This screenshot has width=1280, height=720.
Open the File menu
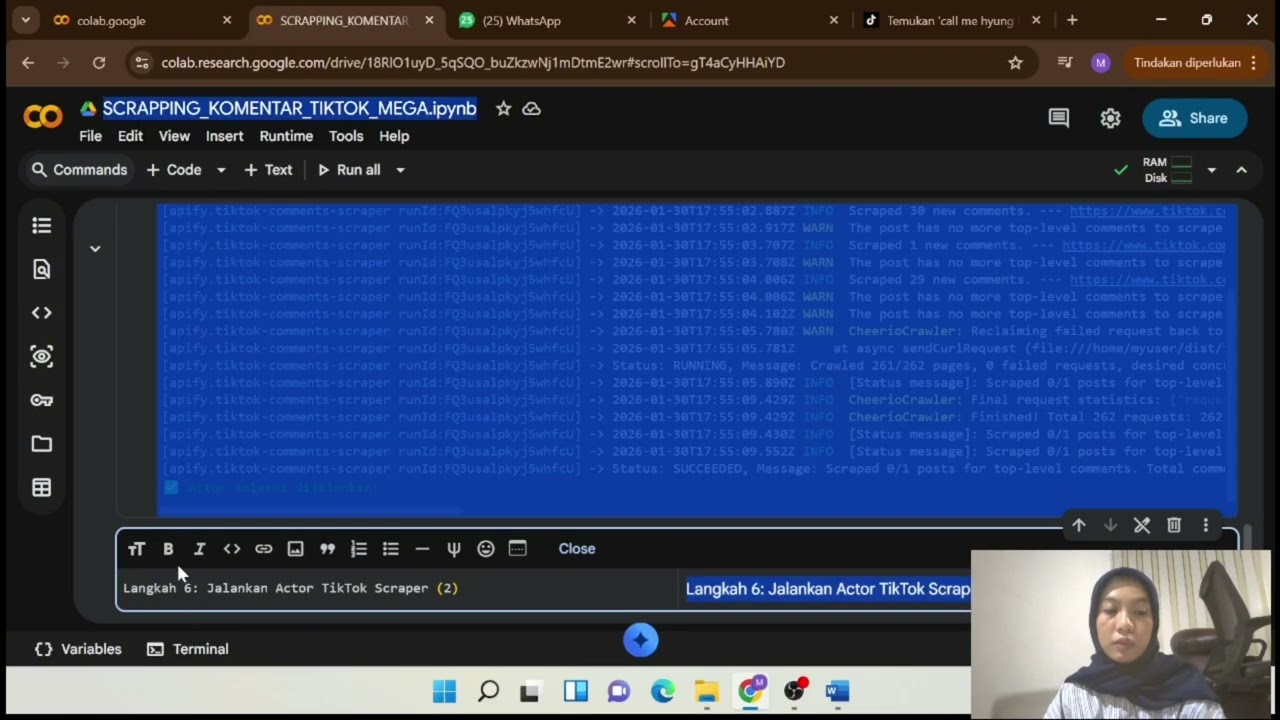90,136
